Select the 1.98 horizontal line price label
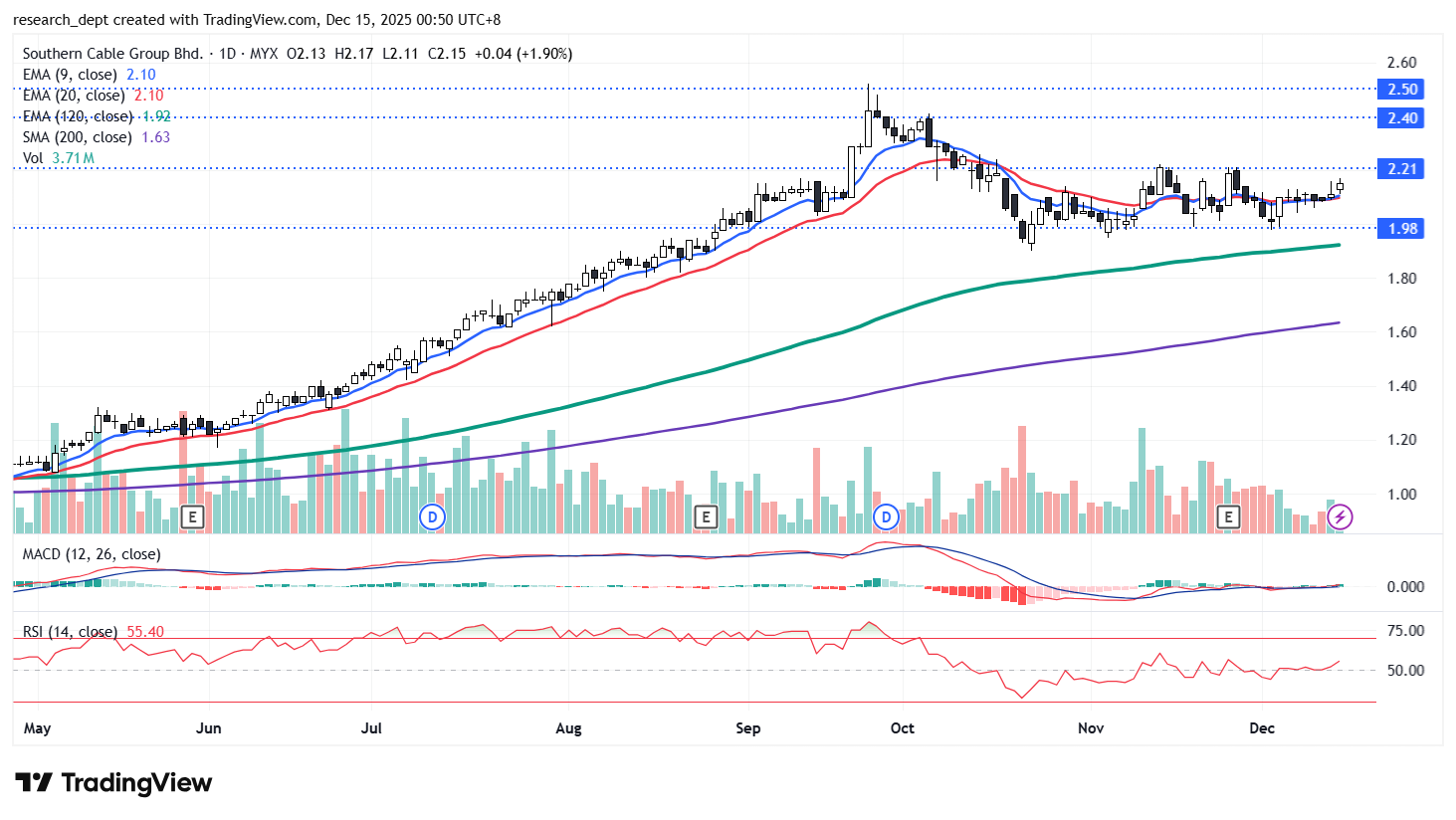The height and width of the screenshot is (820, 1456). pos(1401,229)
